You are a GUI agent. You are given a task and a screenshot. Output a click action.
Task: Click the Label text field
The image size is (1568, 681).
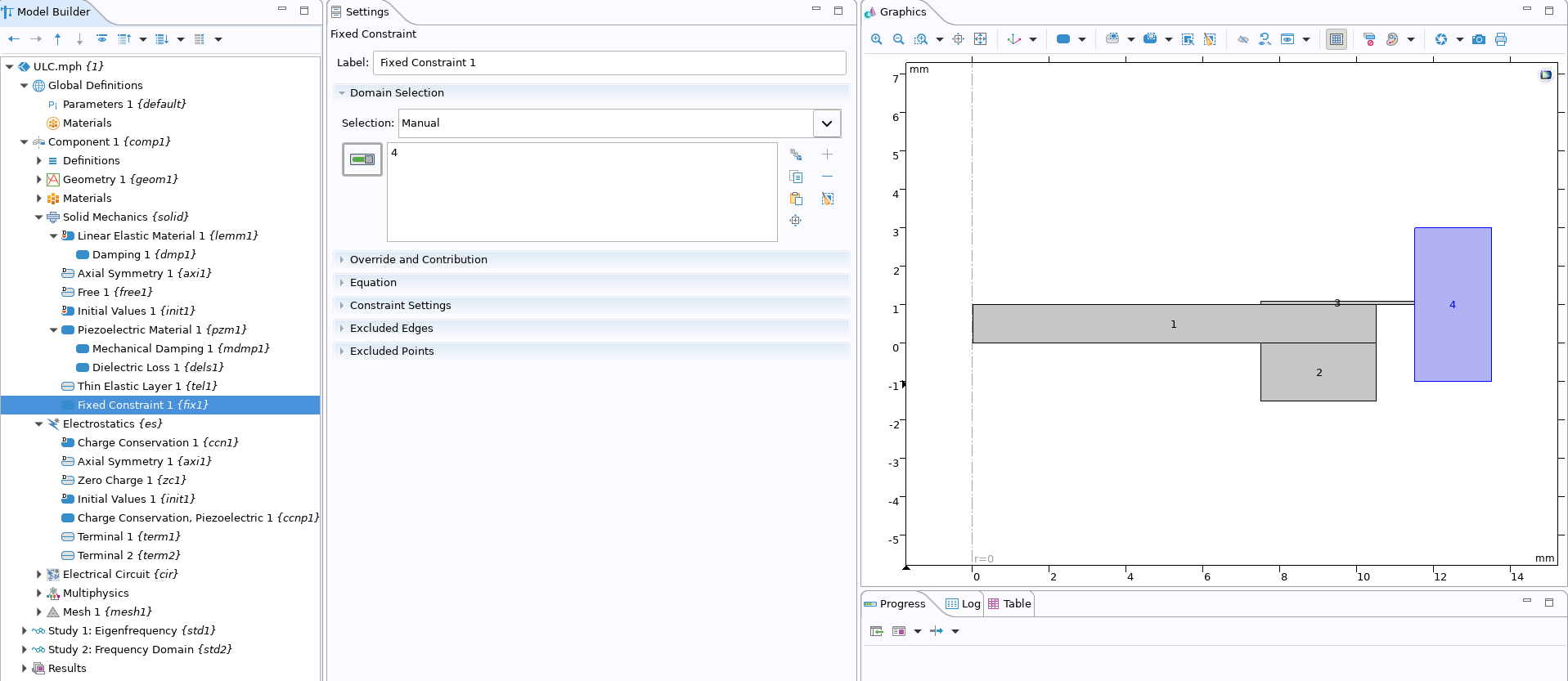(609, 63)
